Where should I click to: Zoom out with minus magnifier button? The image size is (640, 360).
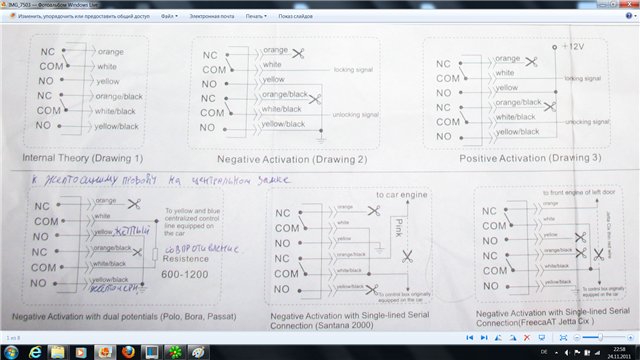577,338
